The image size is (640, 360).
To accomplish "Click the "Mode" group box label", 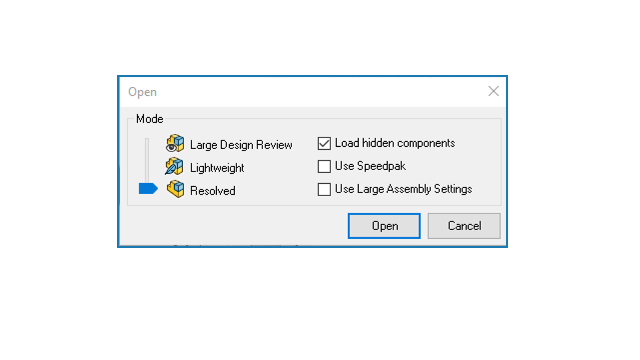I will tap(149, 119).
